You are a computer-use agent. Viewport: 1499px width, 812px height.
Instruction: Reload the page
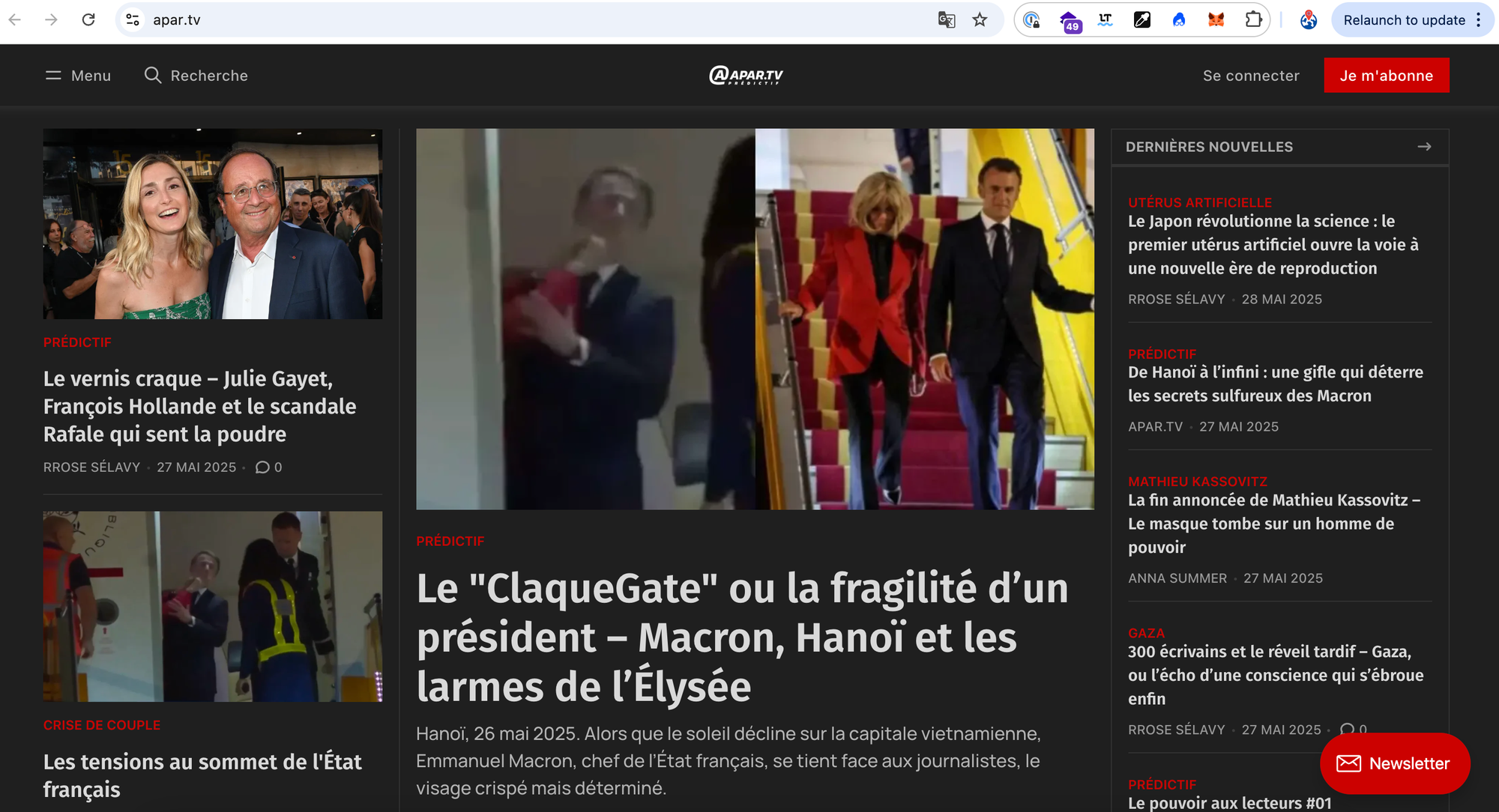tap(88, 20)
